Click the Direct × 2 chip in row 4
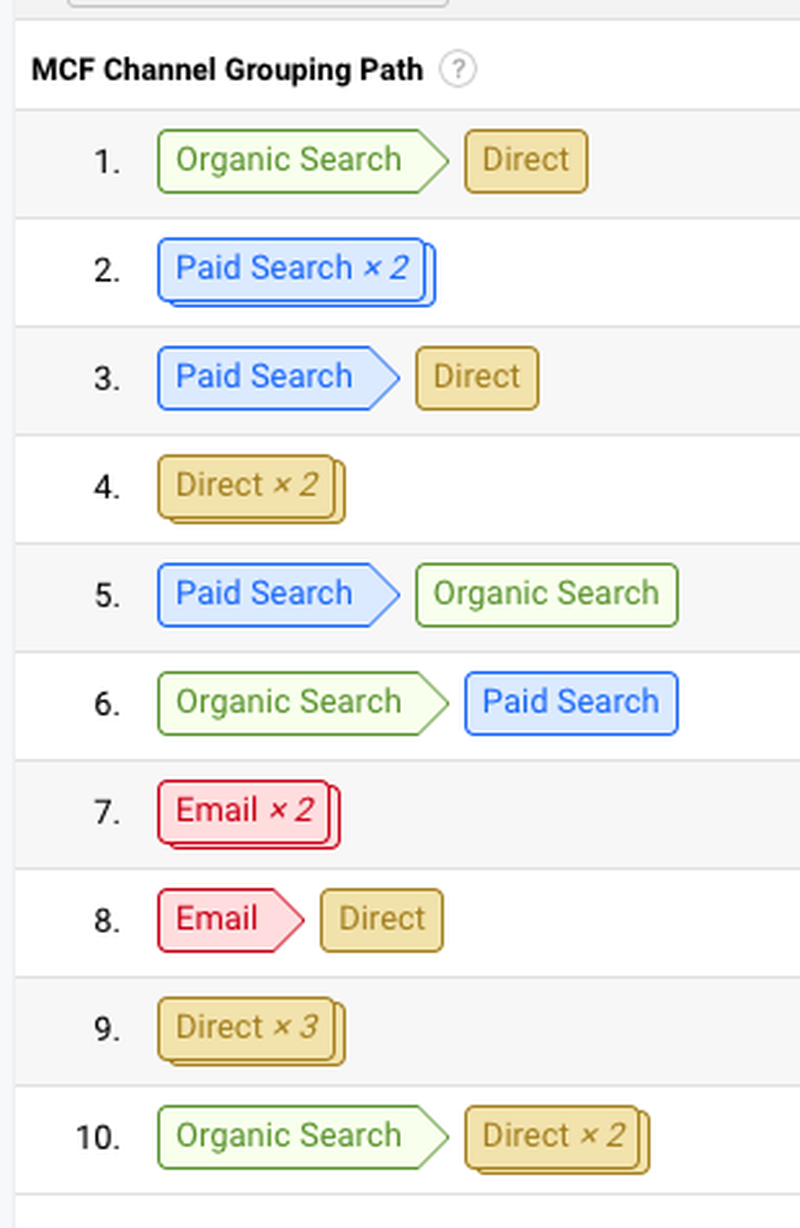800x1228 pixels. [x=247, y=486]
